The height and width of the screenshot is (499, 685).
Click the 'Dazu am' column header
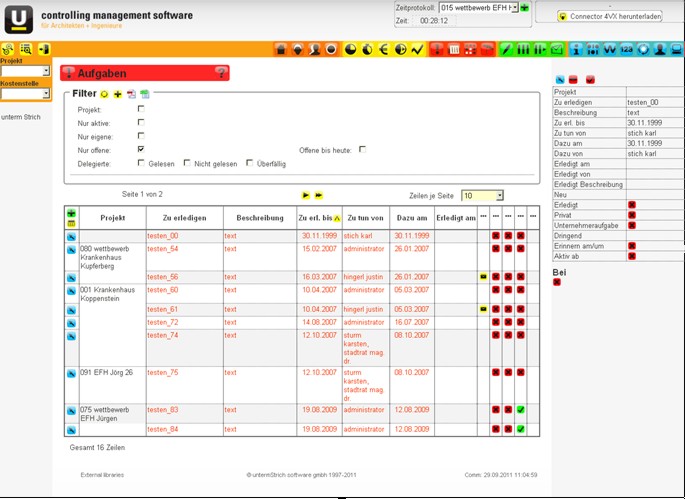pos(412,218)
